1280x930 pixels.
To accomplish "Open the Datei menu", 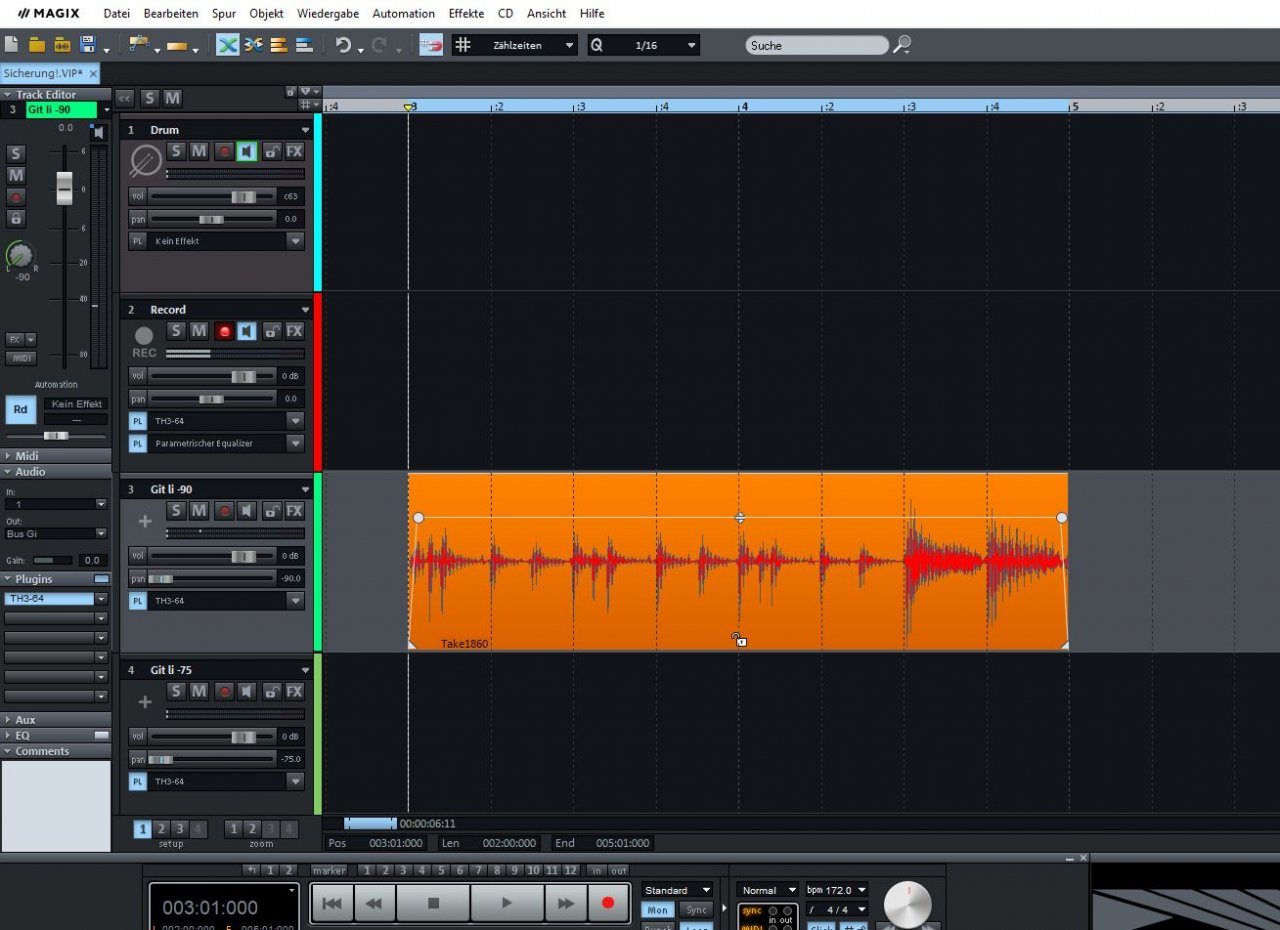I will pyautogui.click(x=117, y=14).
